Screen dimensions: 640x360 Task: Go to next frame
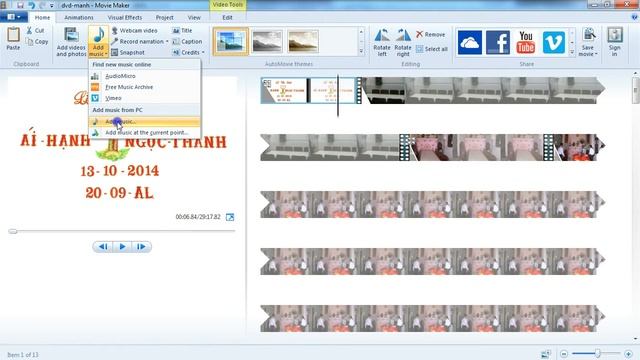[x=141, y=247]
